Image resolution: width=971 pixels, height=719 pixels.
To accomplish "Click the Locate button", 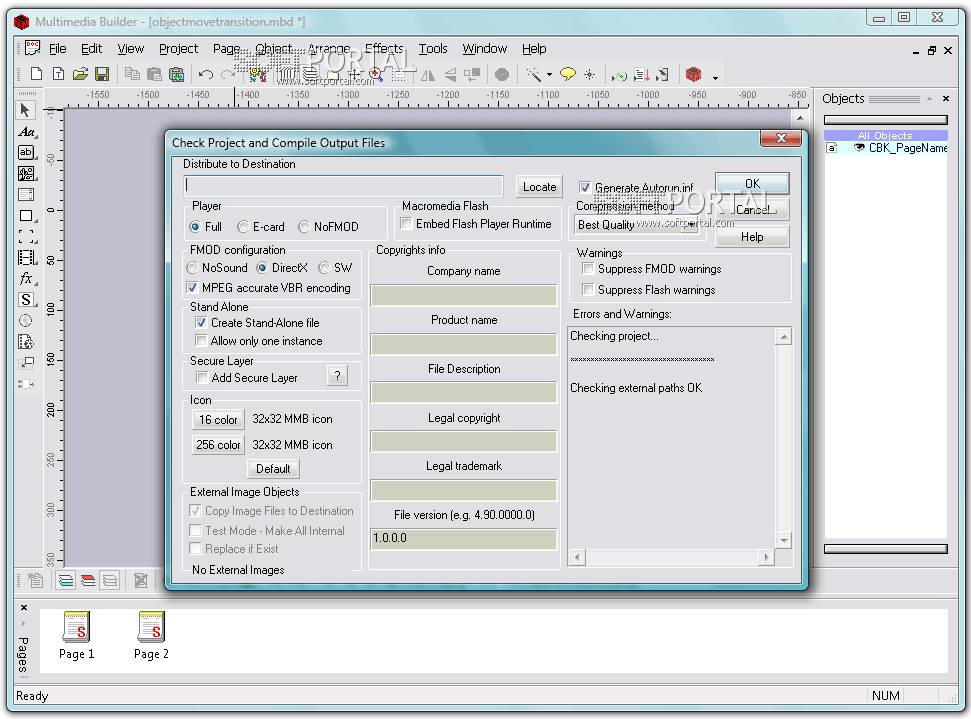I will pos(539,186).
